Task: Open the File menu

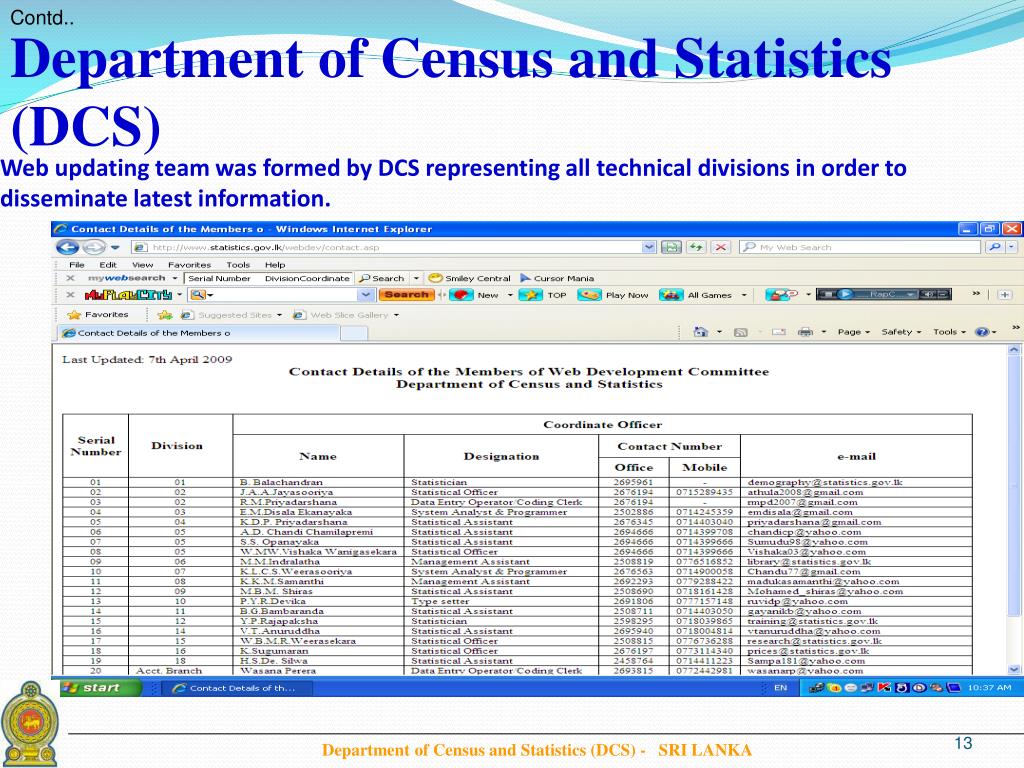Action: (77, 265)
